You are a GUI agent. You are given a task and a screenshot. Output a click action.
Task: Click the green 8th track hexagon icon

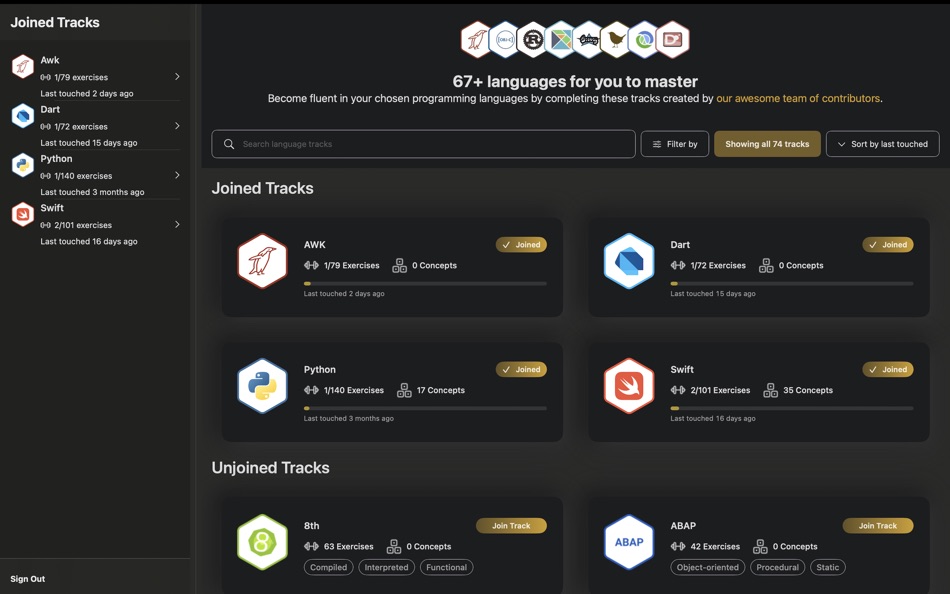pos(262,542)
